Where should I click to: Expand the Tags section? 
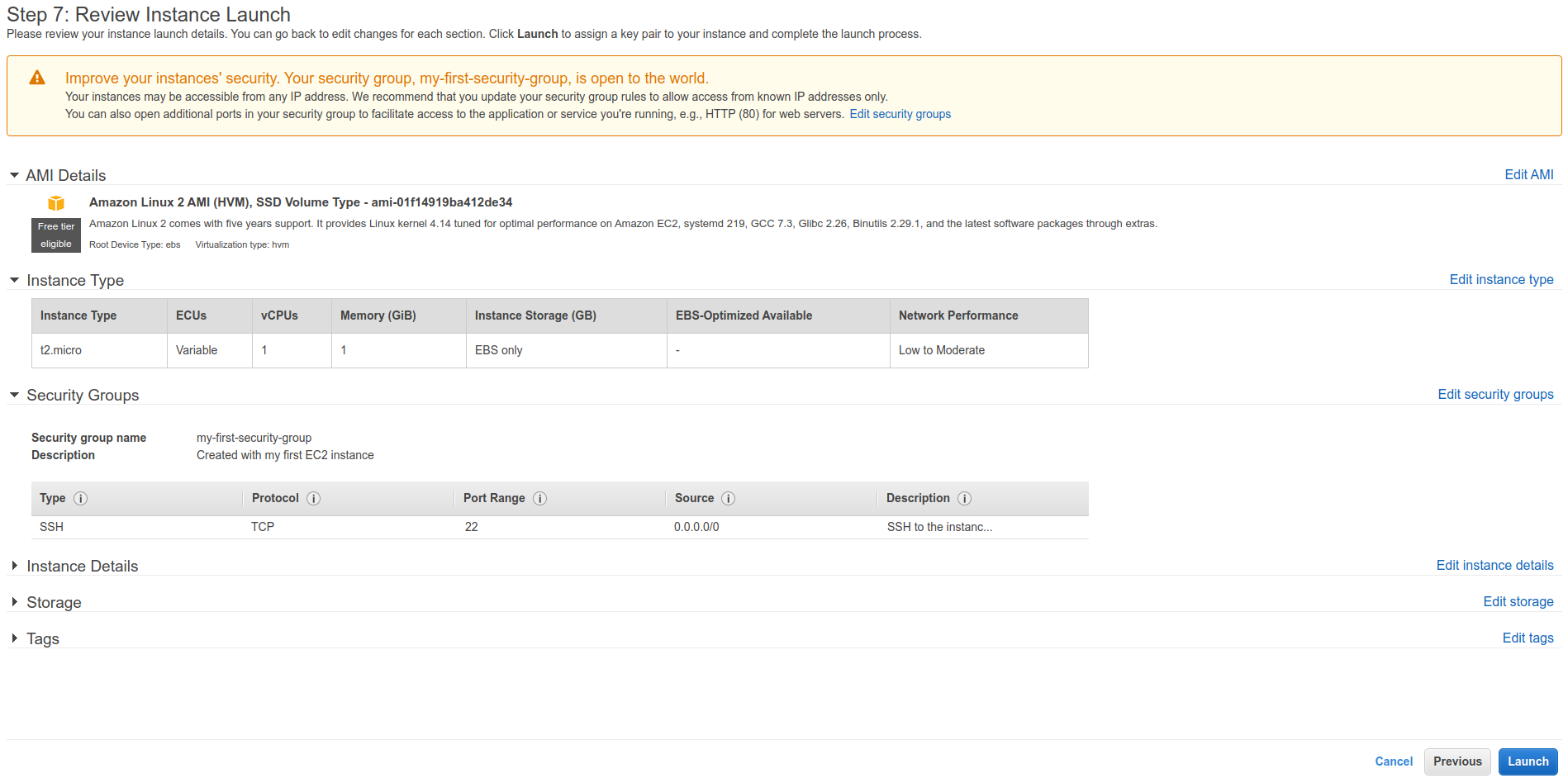point(14,638)
